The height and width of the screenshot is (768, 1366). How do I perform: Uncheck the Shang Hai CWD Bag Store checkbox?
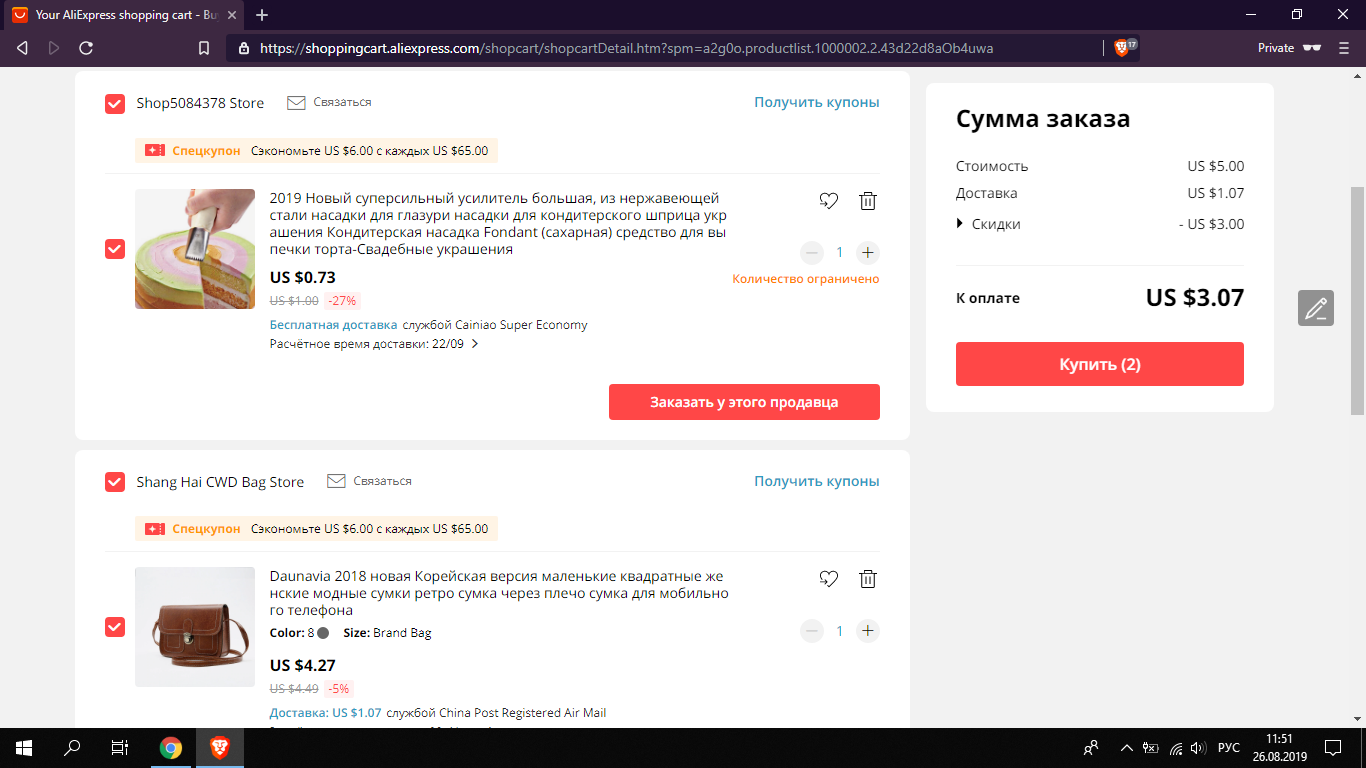[x=115, y=482]
